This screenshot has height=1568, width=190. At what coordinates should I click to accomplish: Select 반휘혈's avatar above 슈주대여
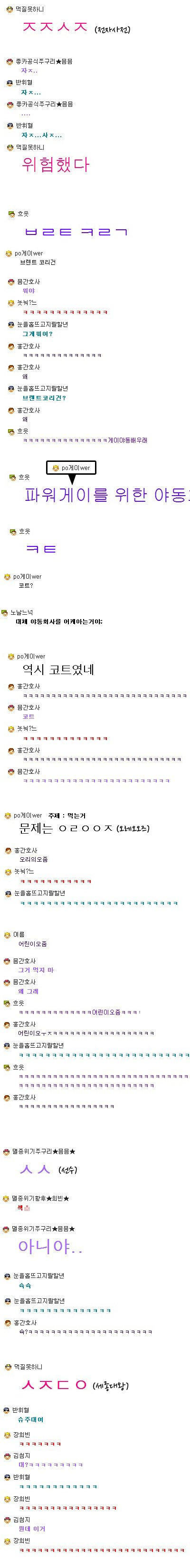7,1410
